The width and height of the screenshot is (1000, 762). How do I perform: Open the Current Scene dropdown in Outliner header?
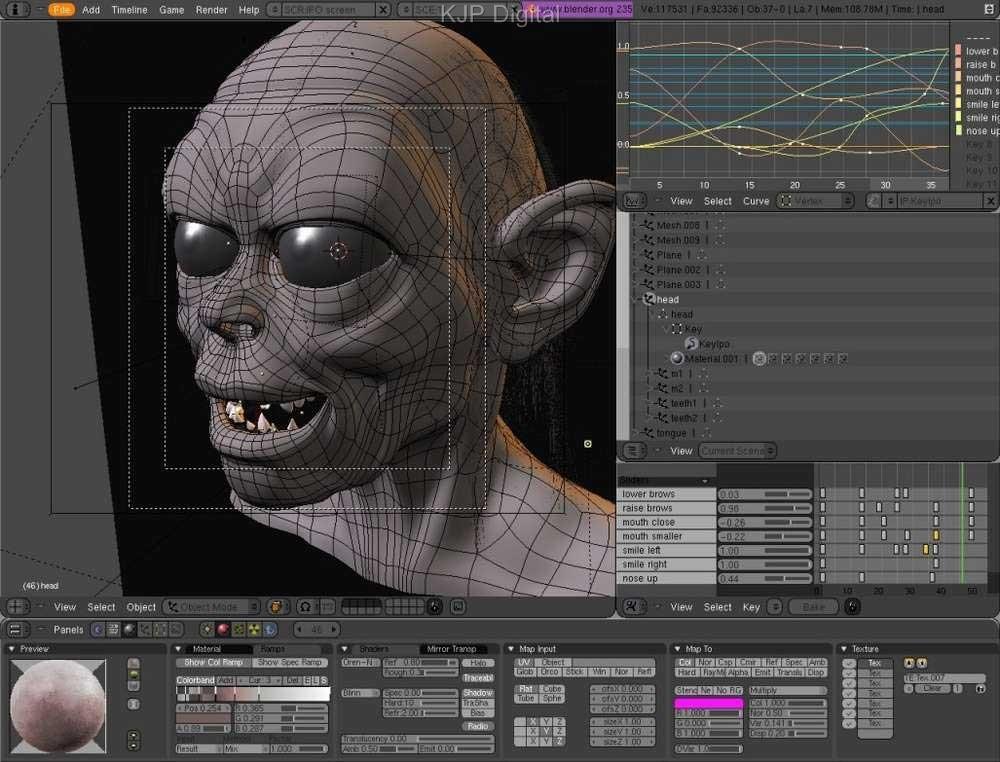coord(737,450)
